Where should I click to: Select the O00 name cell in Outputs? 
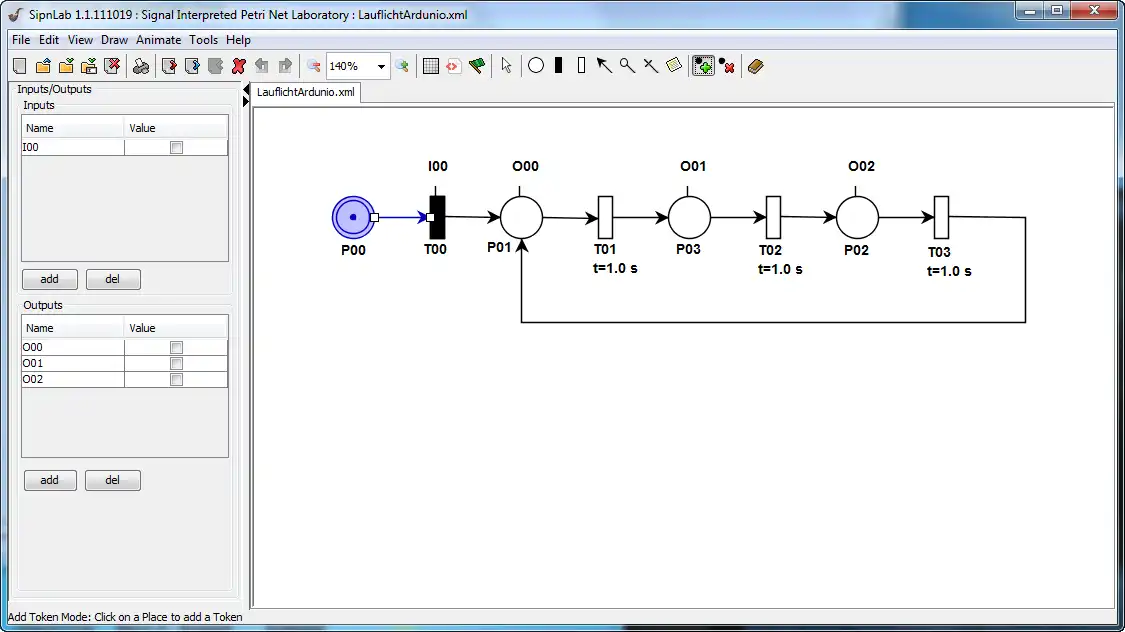[72, 347]
